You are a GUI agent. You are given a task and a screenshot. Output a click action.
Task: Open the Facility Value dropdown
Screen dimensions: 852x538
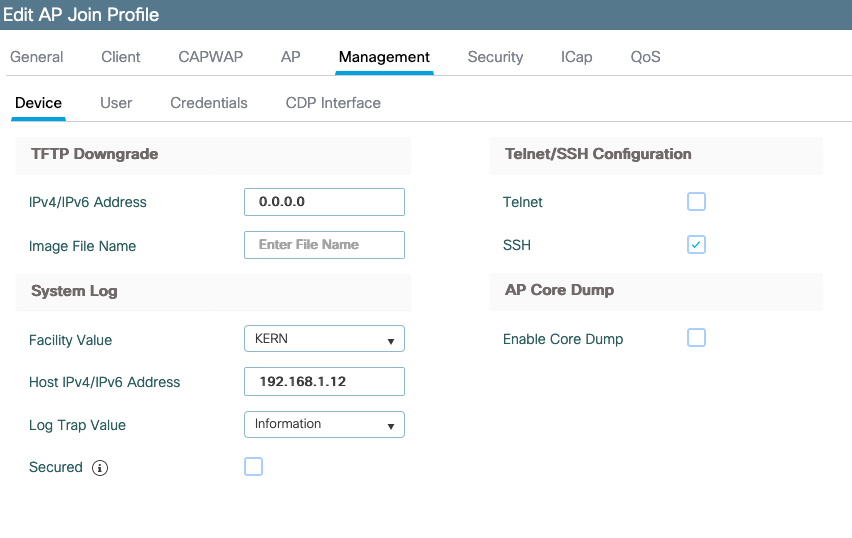pyautogui.click(x=324, y=339)
